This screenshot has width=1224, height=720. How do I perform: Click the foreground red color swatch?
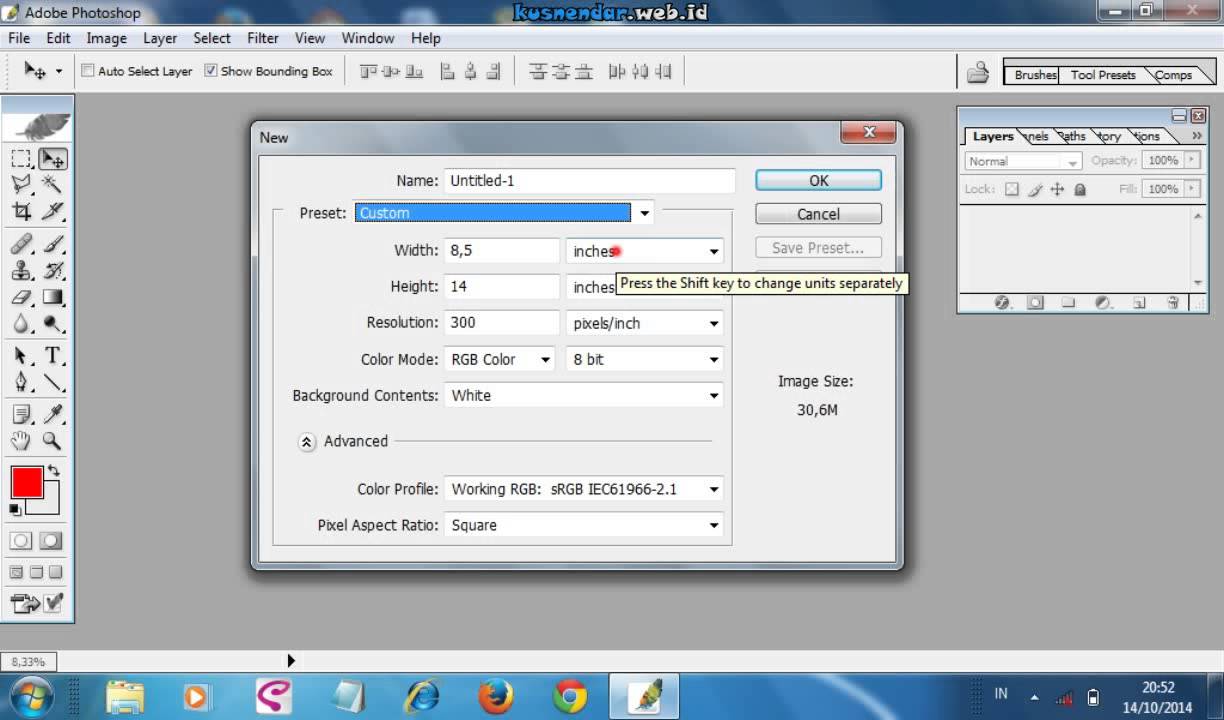27,482
